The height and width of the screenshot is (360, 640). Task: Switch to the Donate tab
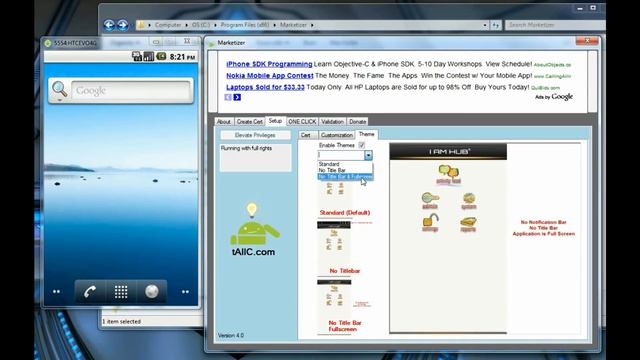click(x=358, y=122)
